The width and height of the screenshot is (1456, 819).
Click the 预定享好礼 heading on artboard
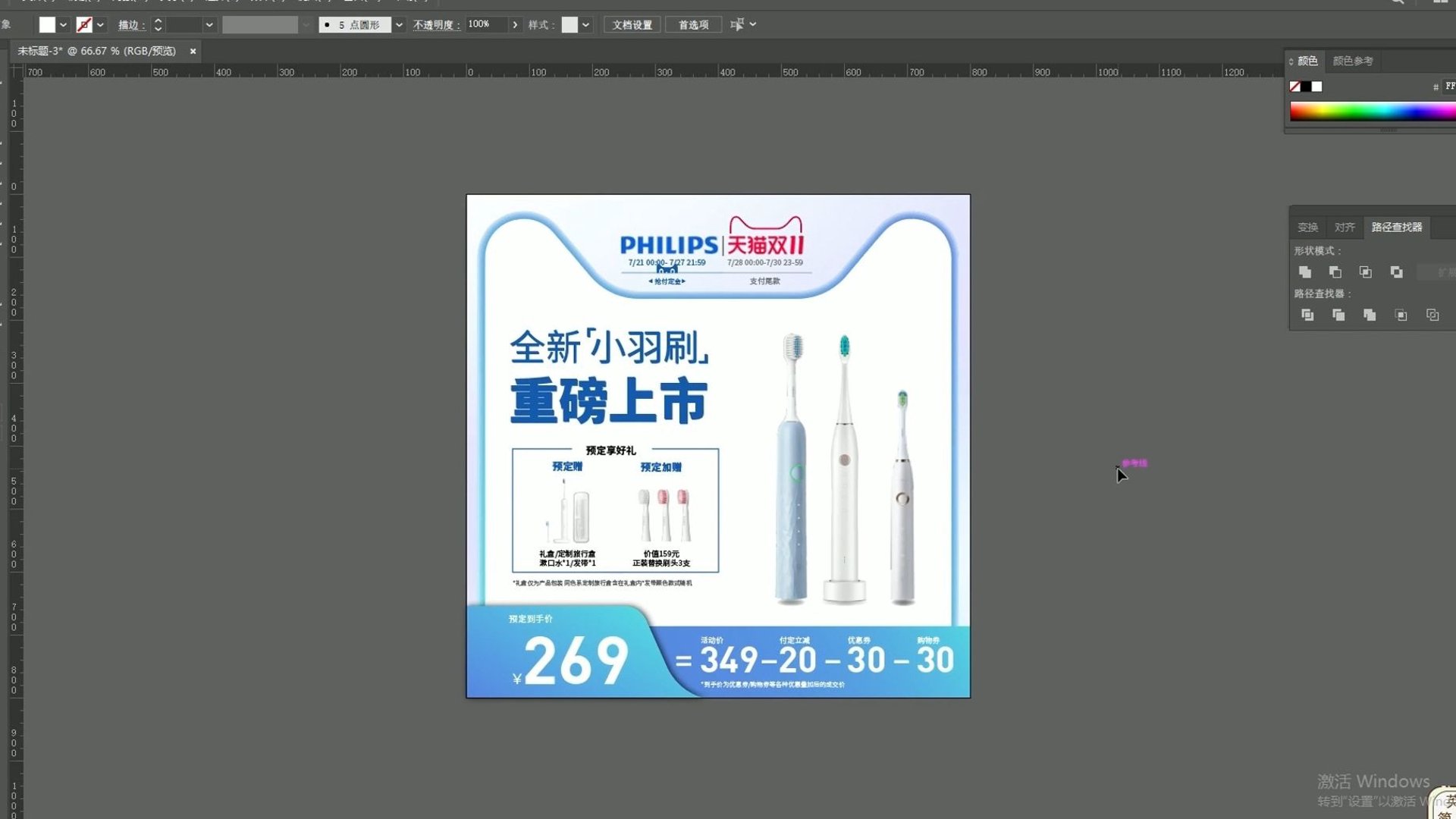tap(611, 450)
